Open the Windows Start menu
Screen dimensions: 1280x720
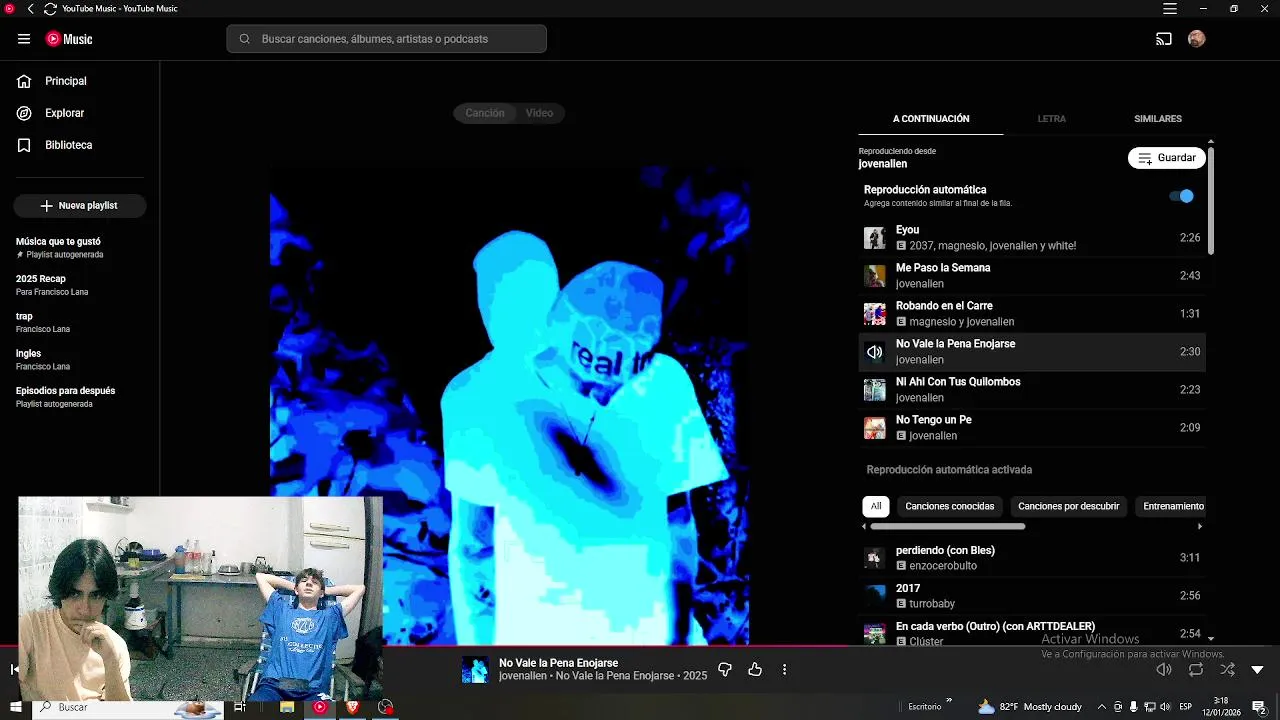coord(15,707)
